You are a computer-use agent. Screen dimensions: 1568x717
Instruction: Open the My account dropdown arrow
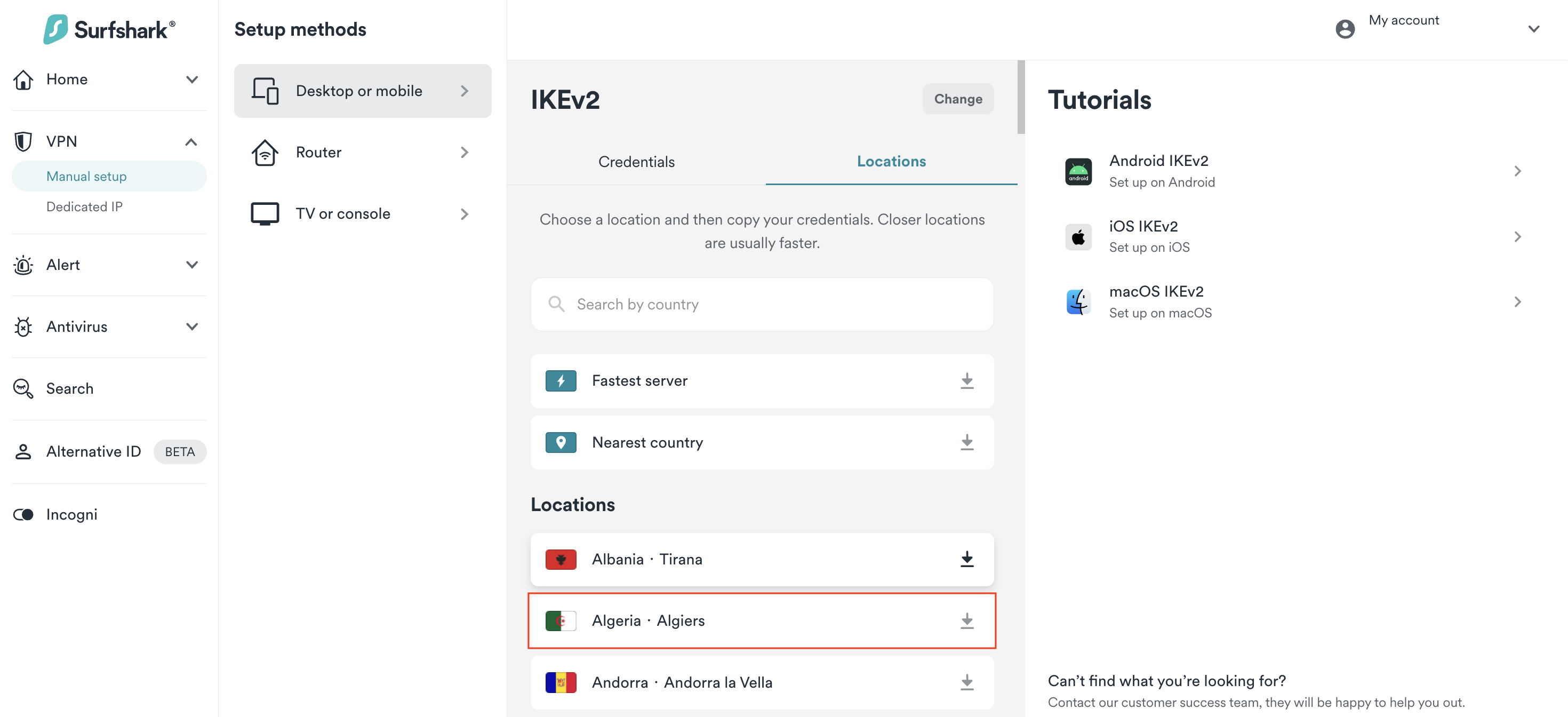1533,29
